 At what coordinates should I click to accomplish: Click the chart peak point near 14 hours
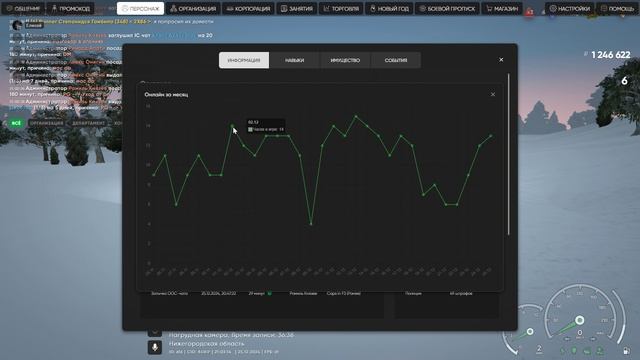(232, 126)
